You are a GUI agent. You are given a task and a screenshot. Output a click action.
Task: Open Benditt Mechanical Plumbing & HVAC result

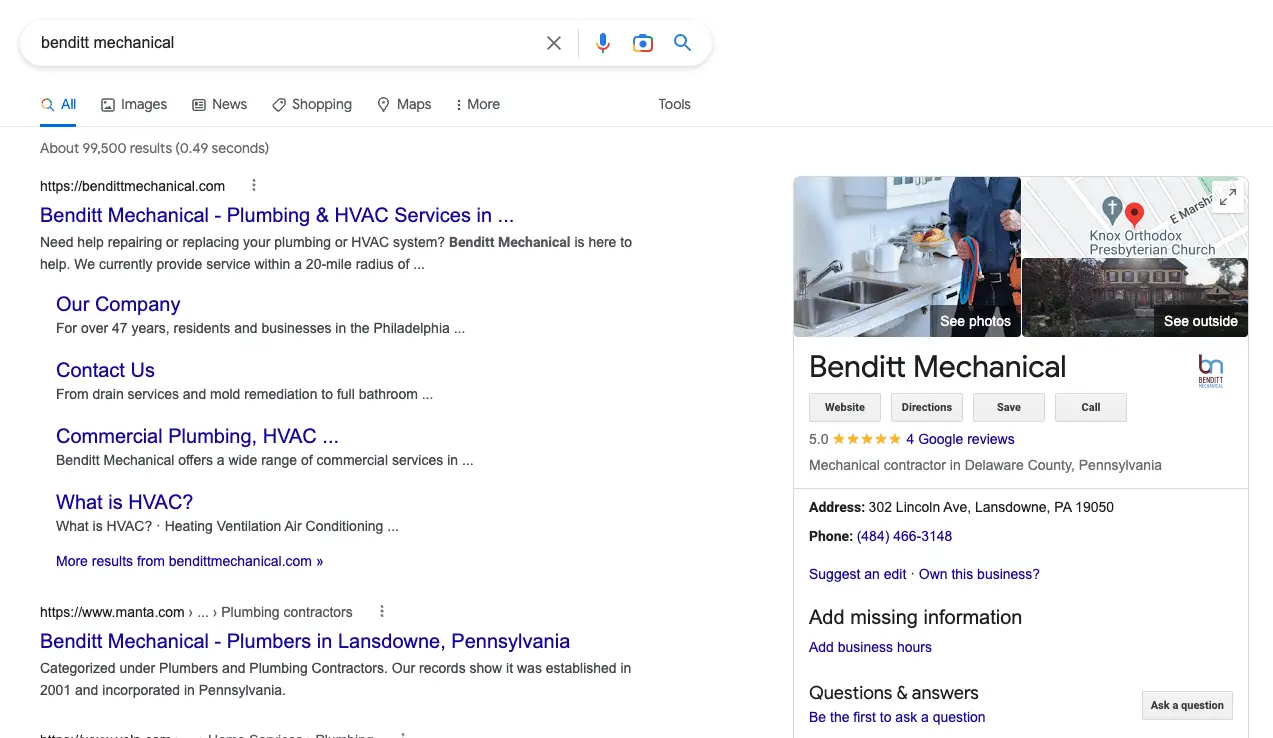[x=277, y=215]
